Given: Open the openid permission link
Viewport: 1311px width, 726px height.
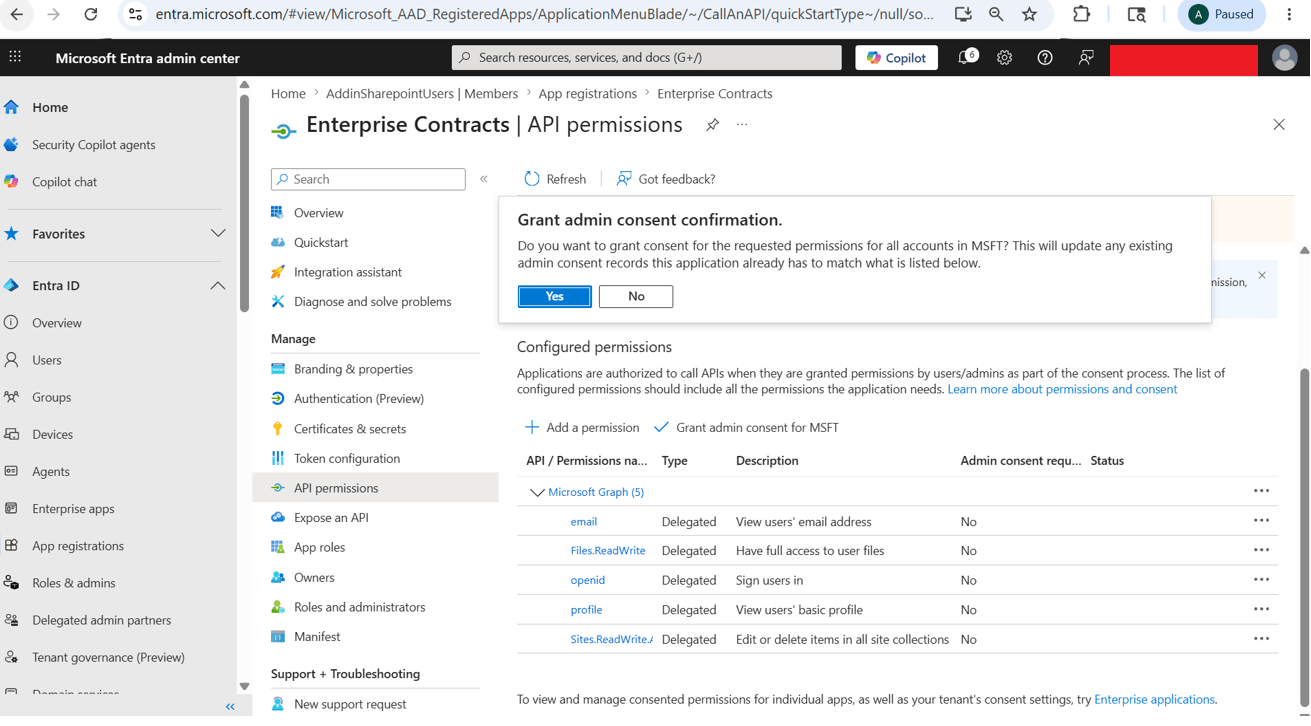Looking at the screenshot, I should (587, 580).
